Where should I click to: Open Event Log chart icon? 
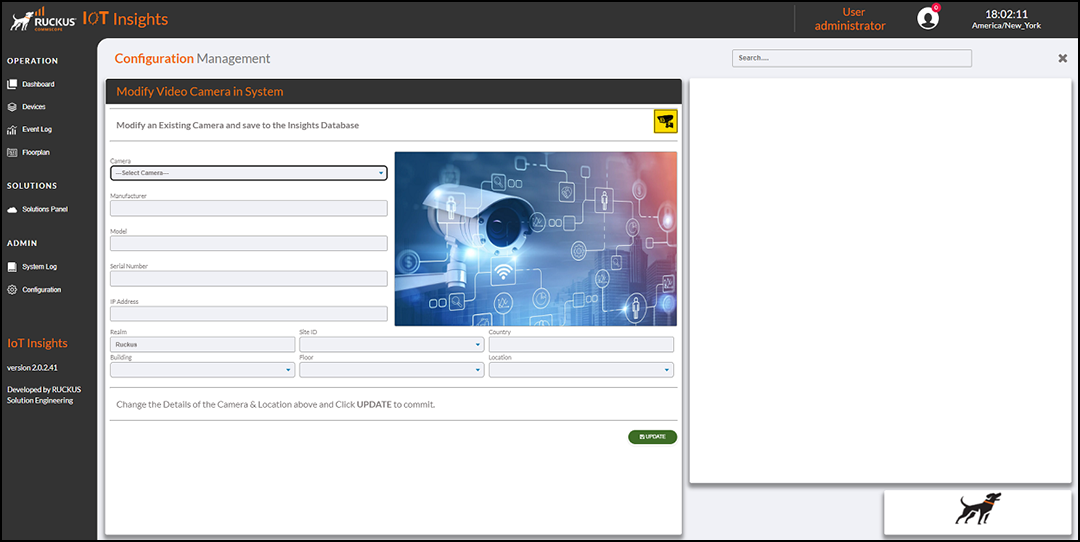pos(12,129)
